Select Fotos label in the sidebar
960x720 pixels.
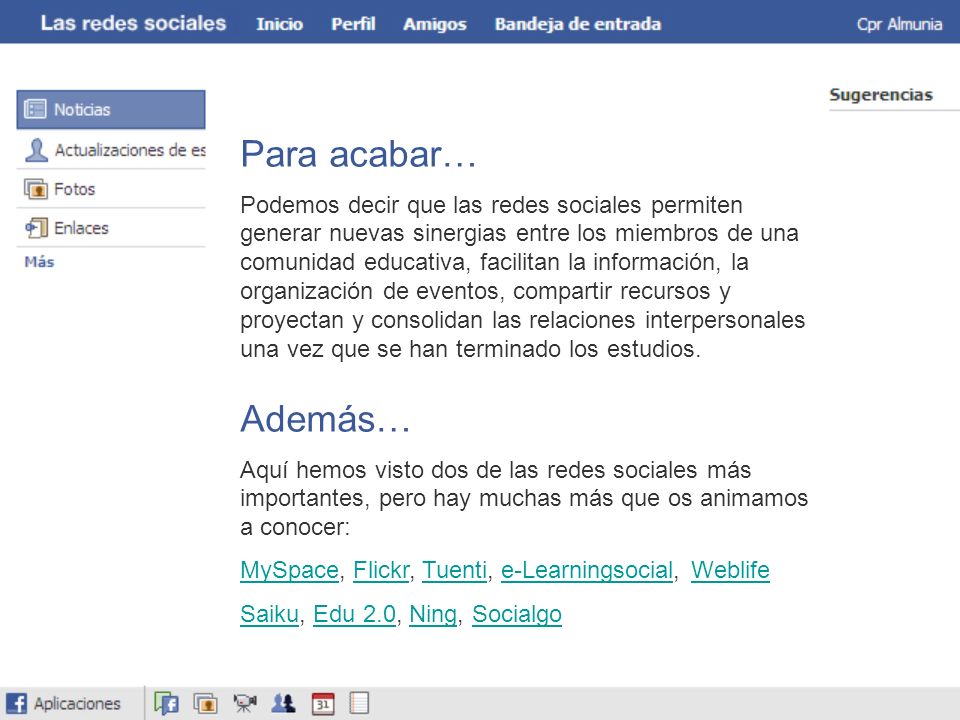[75, 189]
